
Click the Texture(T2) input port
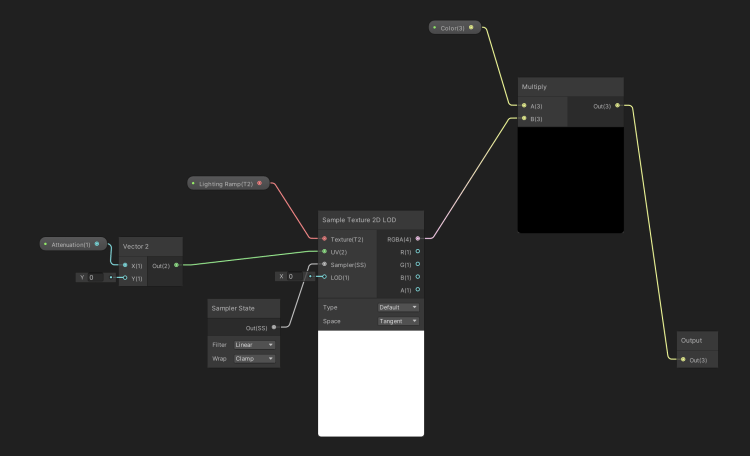[325, 239]
